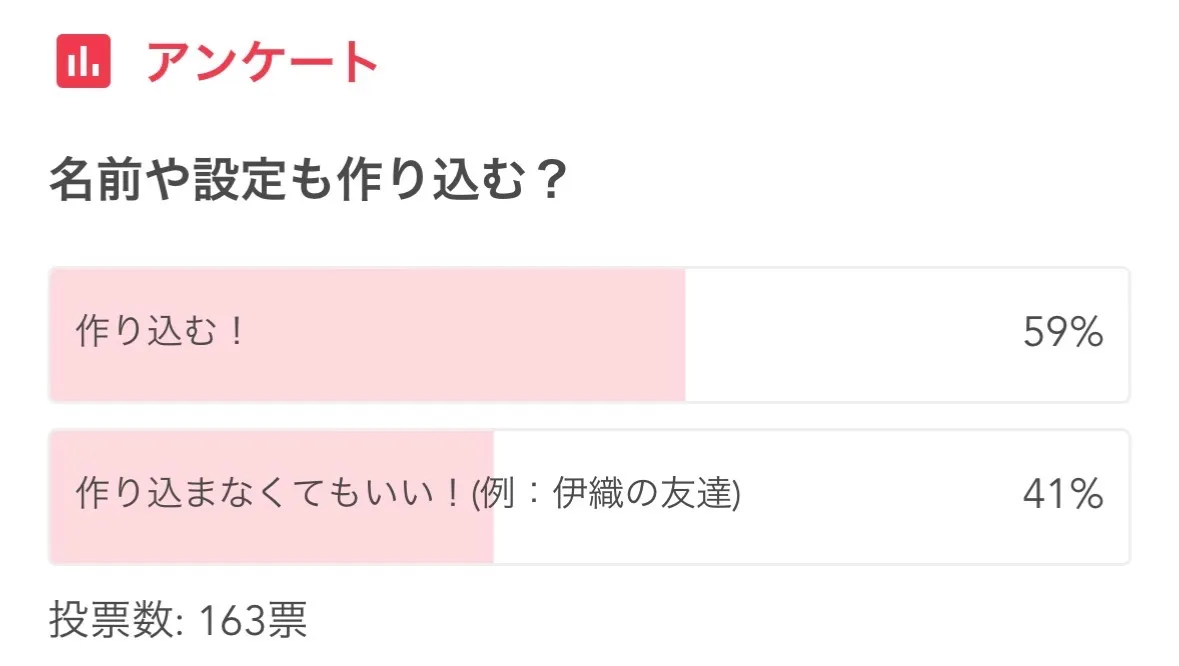Click the exclamation mark after 作り込む
This screenshot has height=666, width=1179.
pos(236,332)
